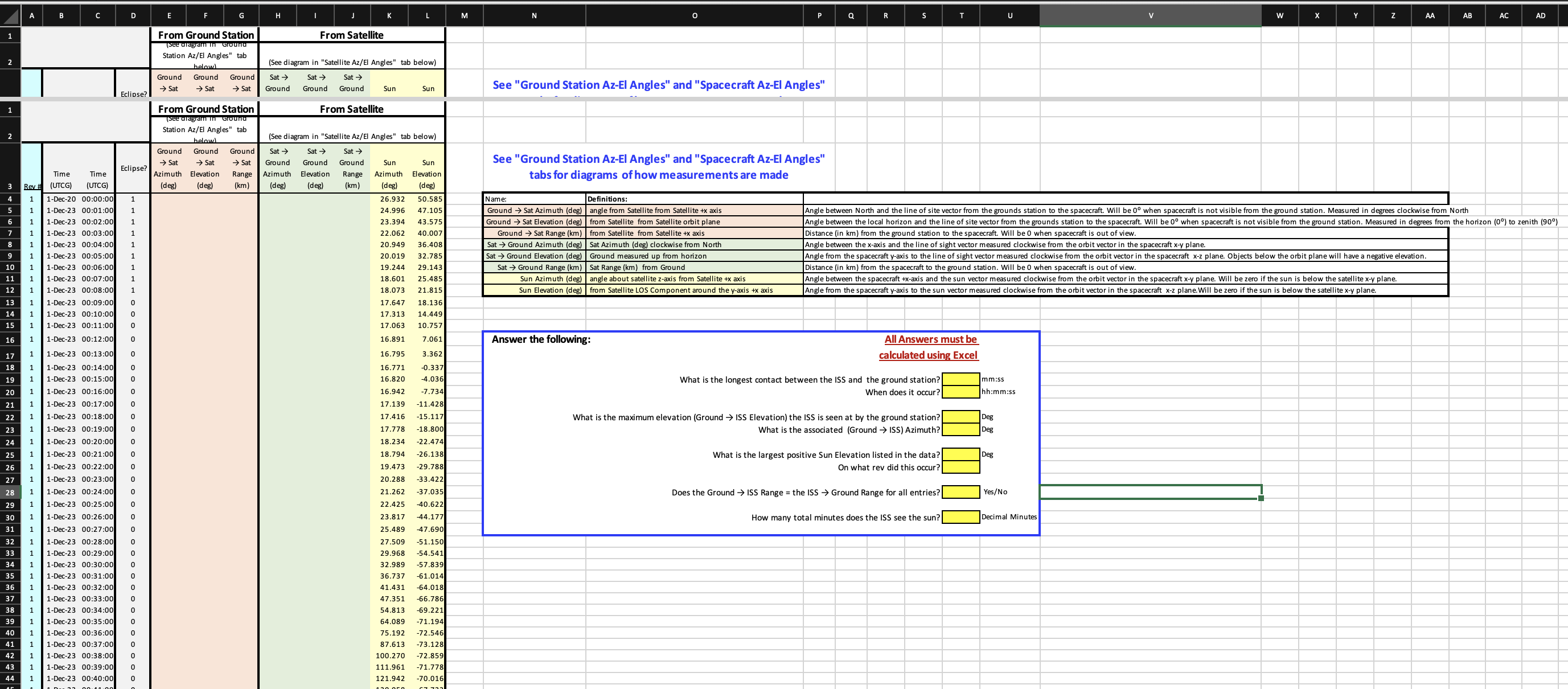Click the fill handle of the selected cell
Viewport: 1568px width, 689px height.
(x=1261, y=498)
